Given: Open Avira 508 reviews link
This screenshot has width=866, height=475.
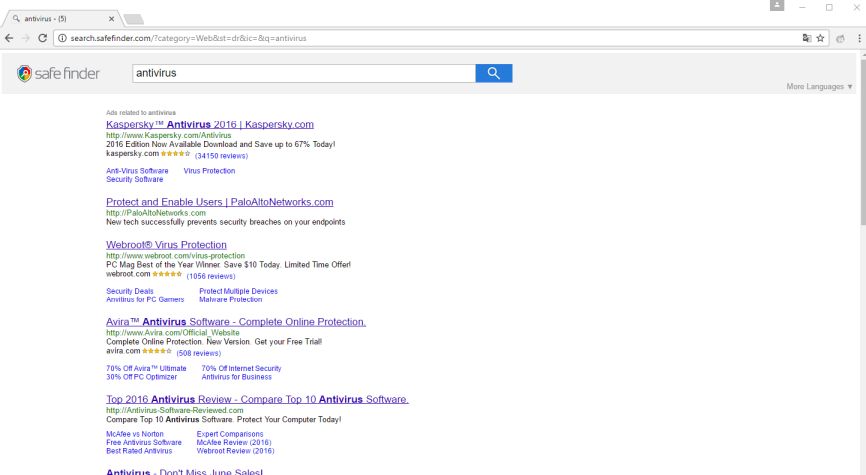Looking at the screenshot, I should pos(199,353).
